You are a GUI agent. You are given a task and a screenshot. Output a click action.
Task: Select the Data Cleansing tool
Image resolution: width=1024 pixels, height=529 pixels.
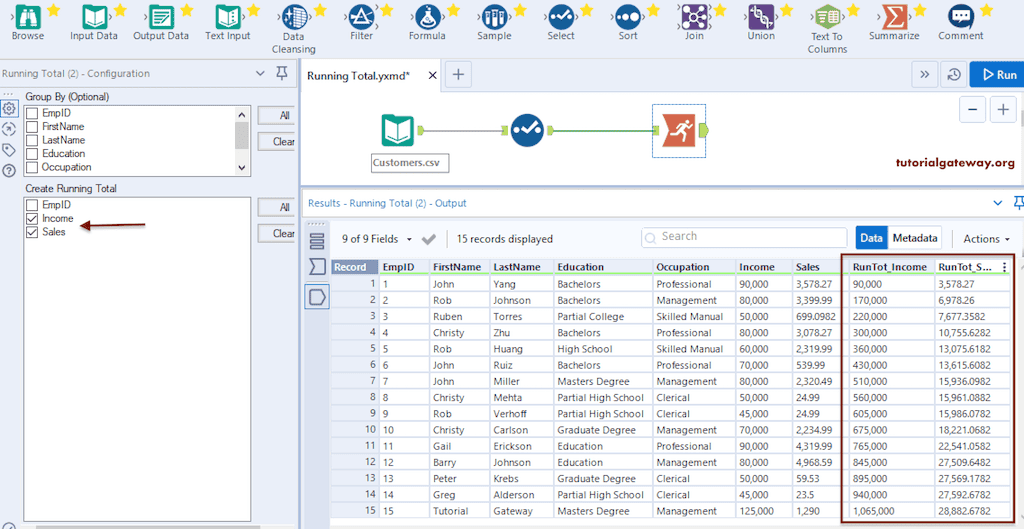pyautogui.click(x=295, y=16)
